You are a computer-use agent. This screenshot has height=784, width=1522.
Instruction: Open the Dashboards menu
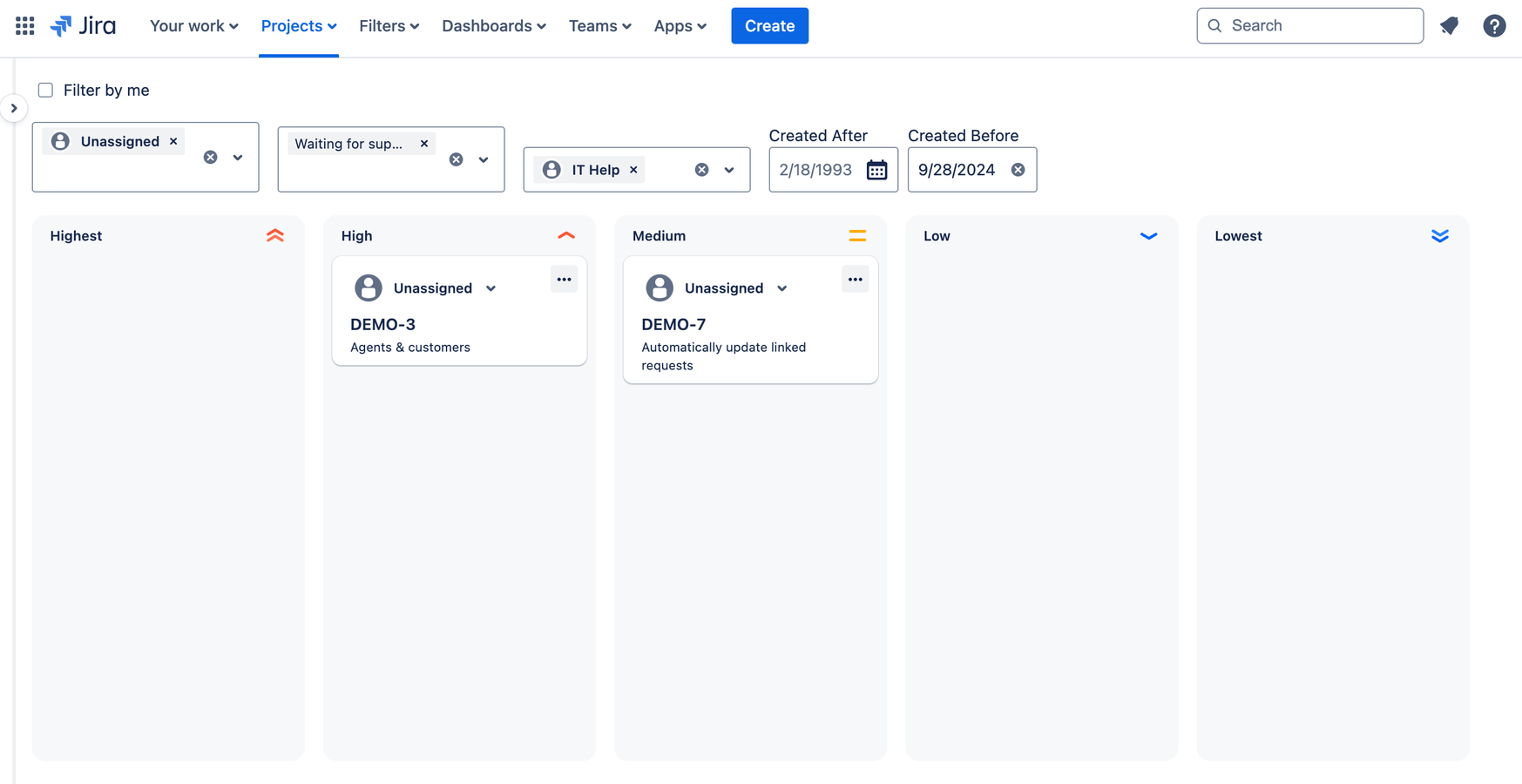coord(494,26)
